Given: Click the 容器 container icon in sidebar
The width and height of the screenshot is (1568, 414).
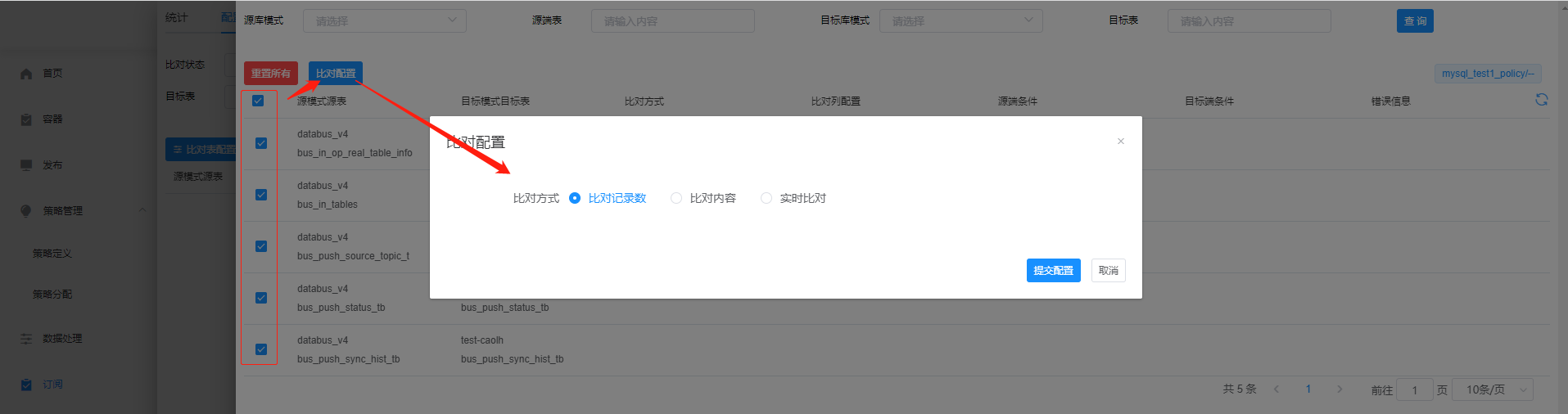Looking at the screenshot, I should point(26,119).
